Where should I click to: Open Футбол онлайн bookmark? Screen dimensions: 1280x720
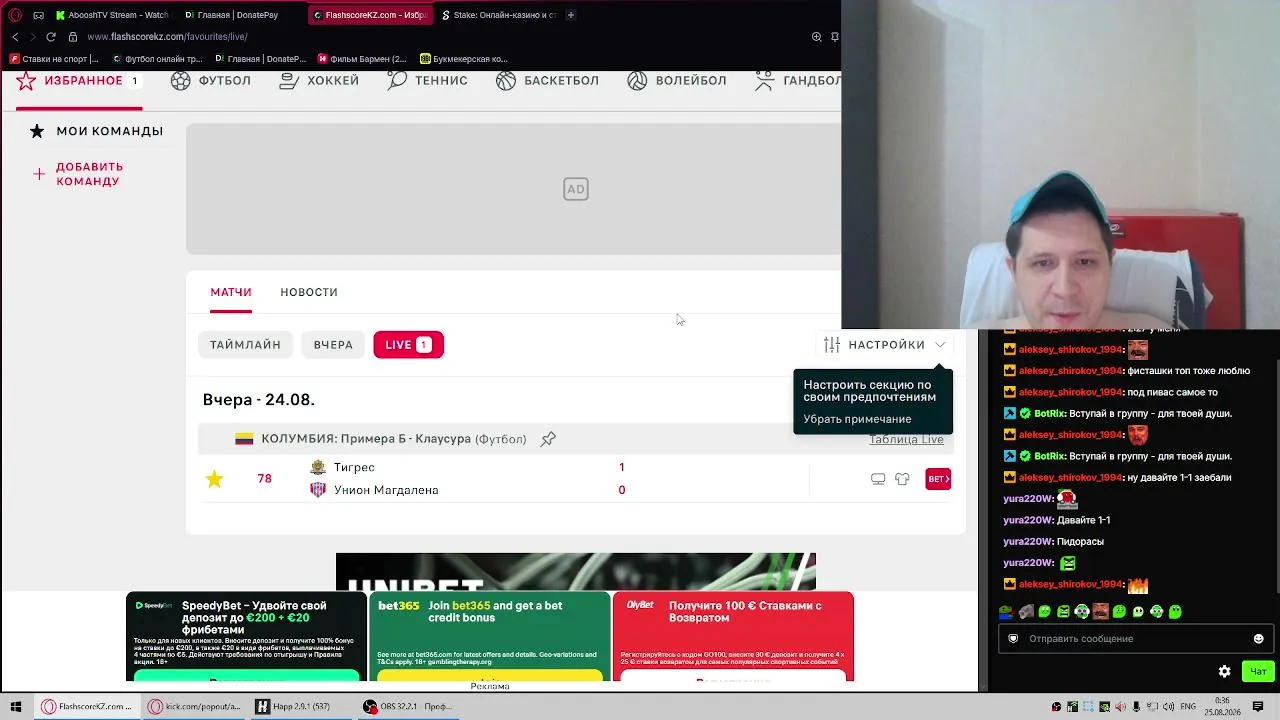pyautogui.click(x=157, y=59)
